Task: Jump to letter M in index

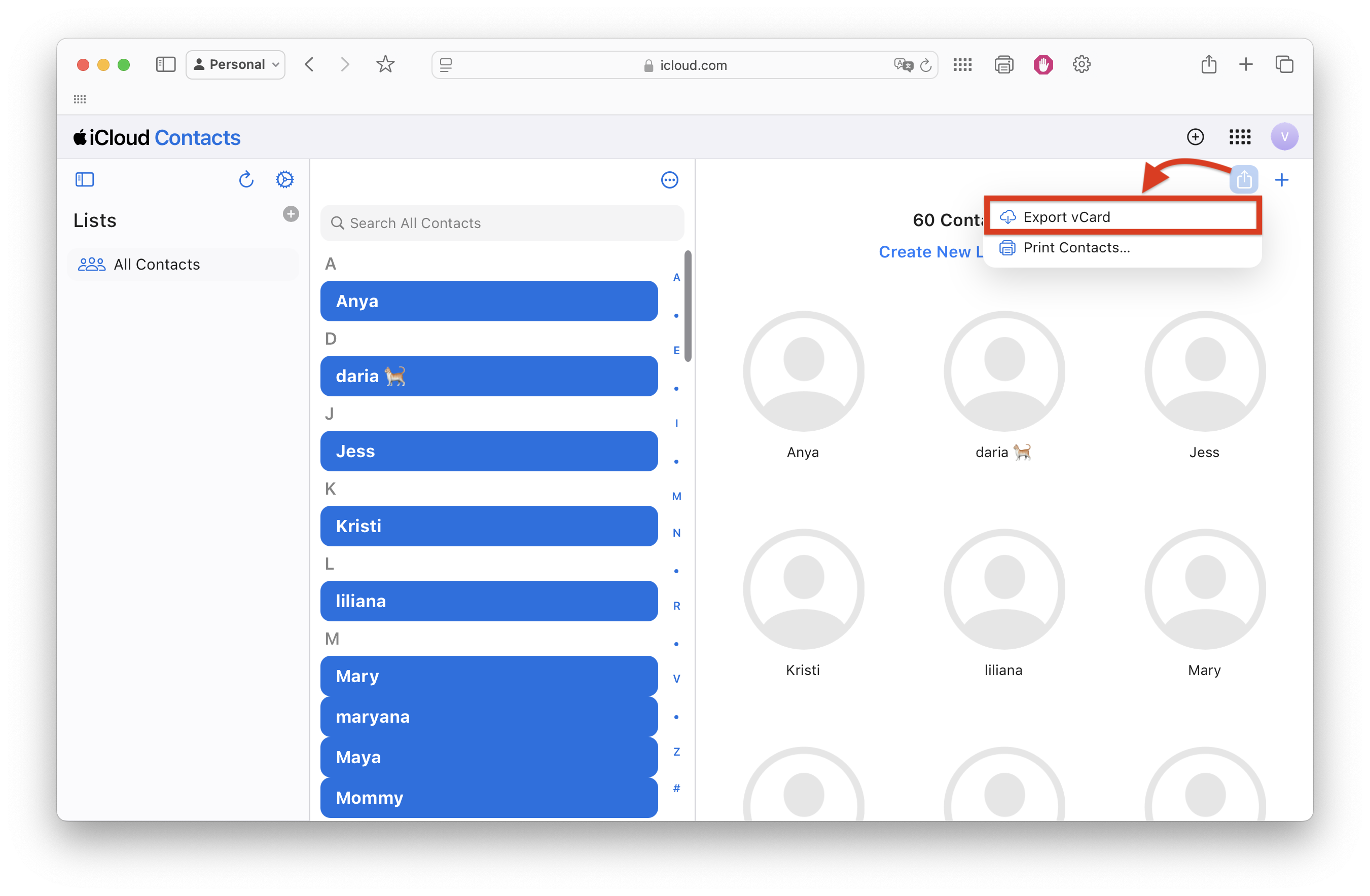Action: coord(677,497)
